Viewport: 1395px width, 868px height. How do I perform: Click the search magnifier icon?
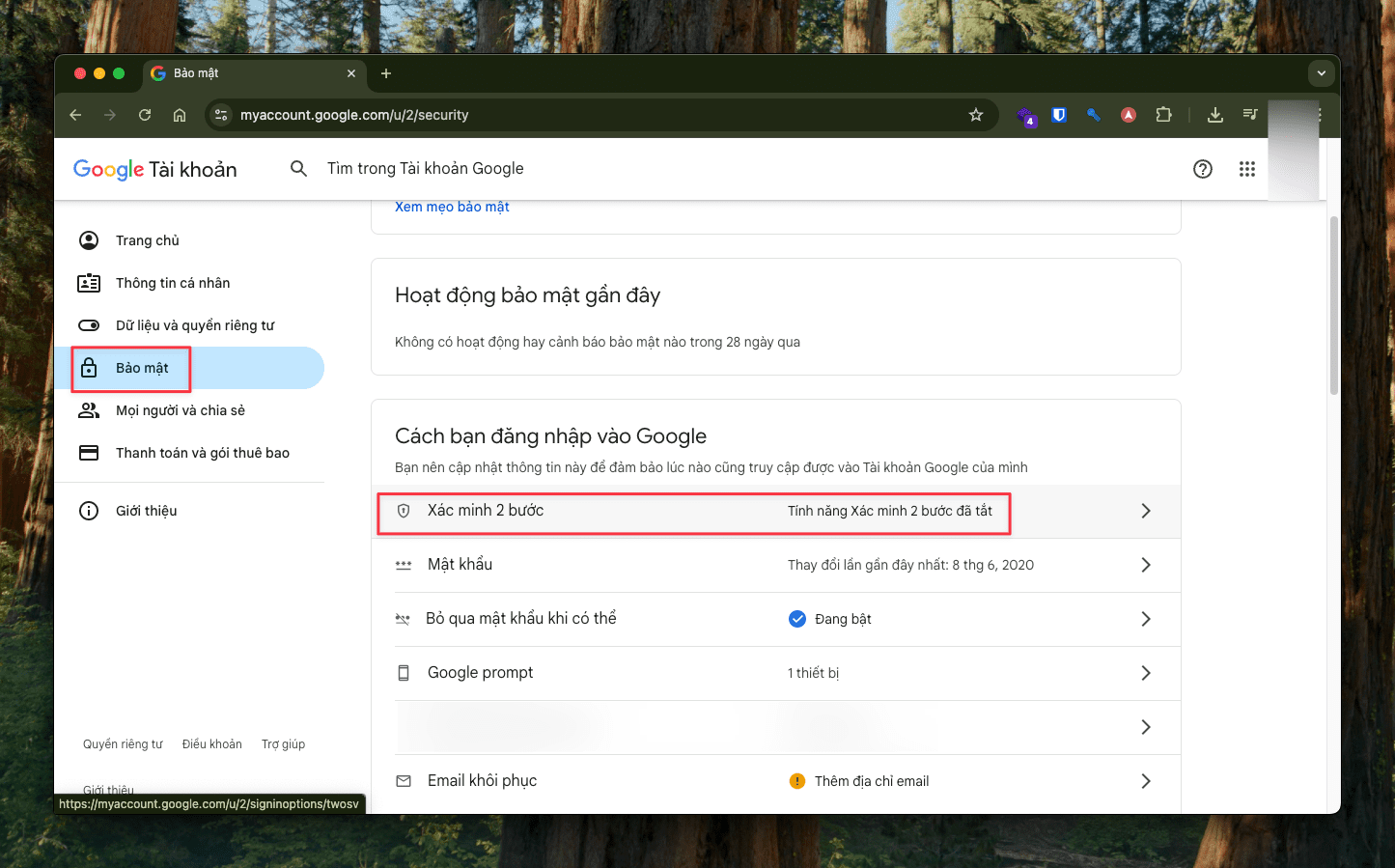(x=298, y=169)
